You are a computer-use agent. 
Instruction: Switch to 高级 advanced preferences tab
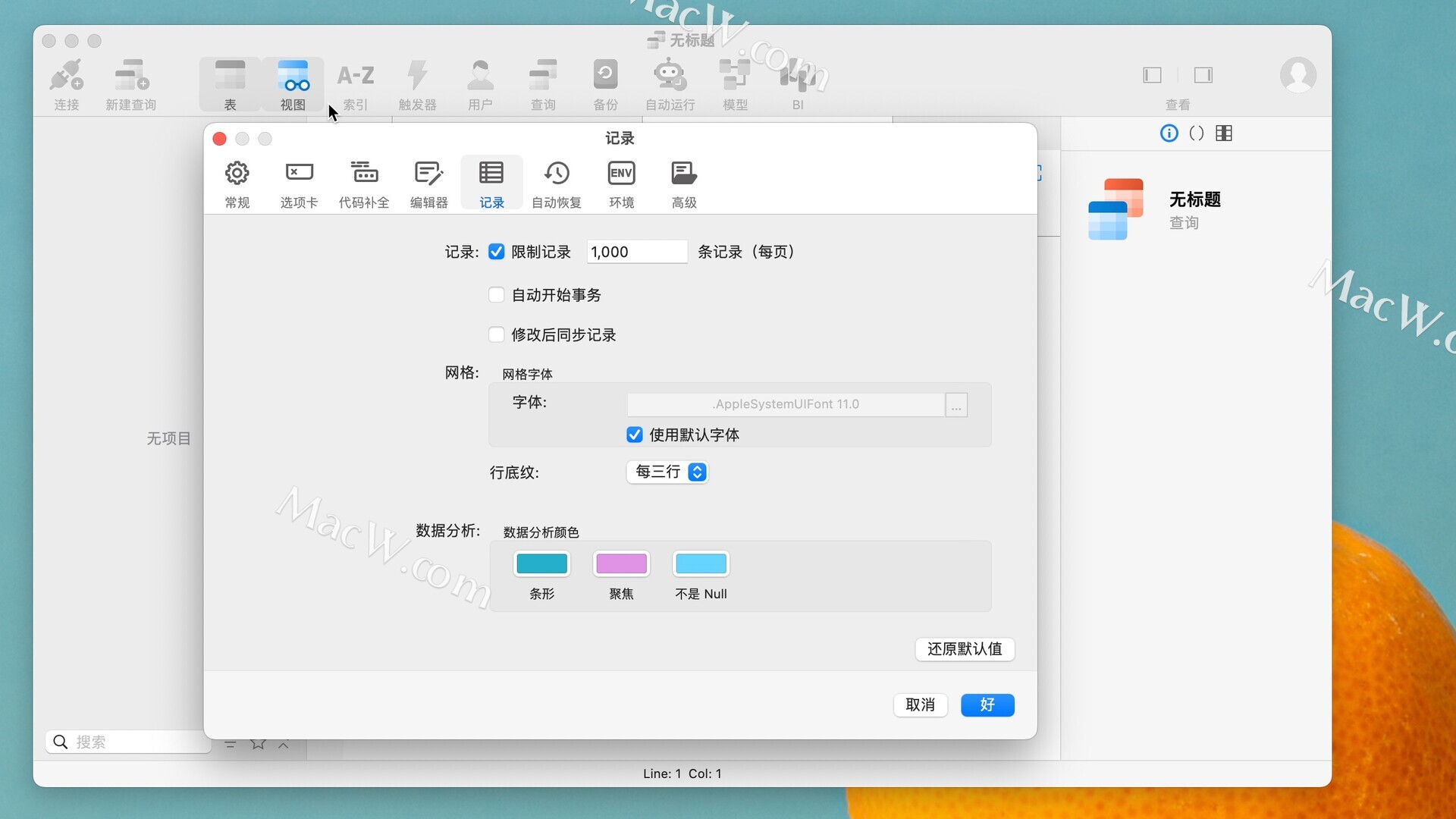pos(684,184)
